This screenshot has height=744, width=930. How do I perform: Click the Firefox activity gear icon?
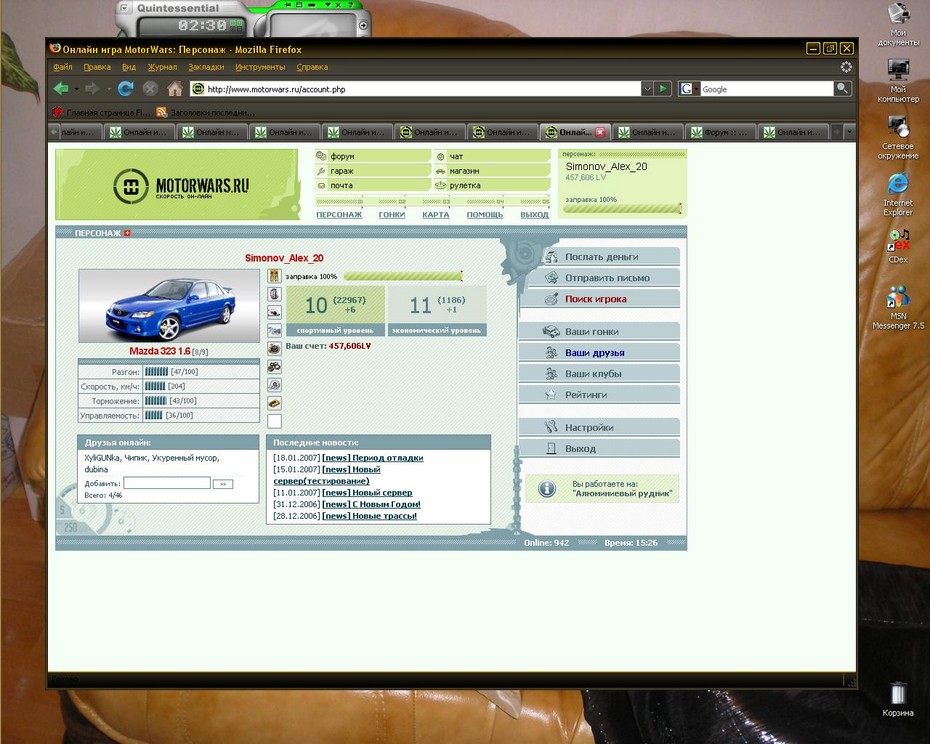pos(846,67)
